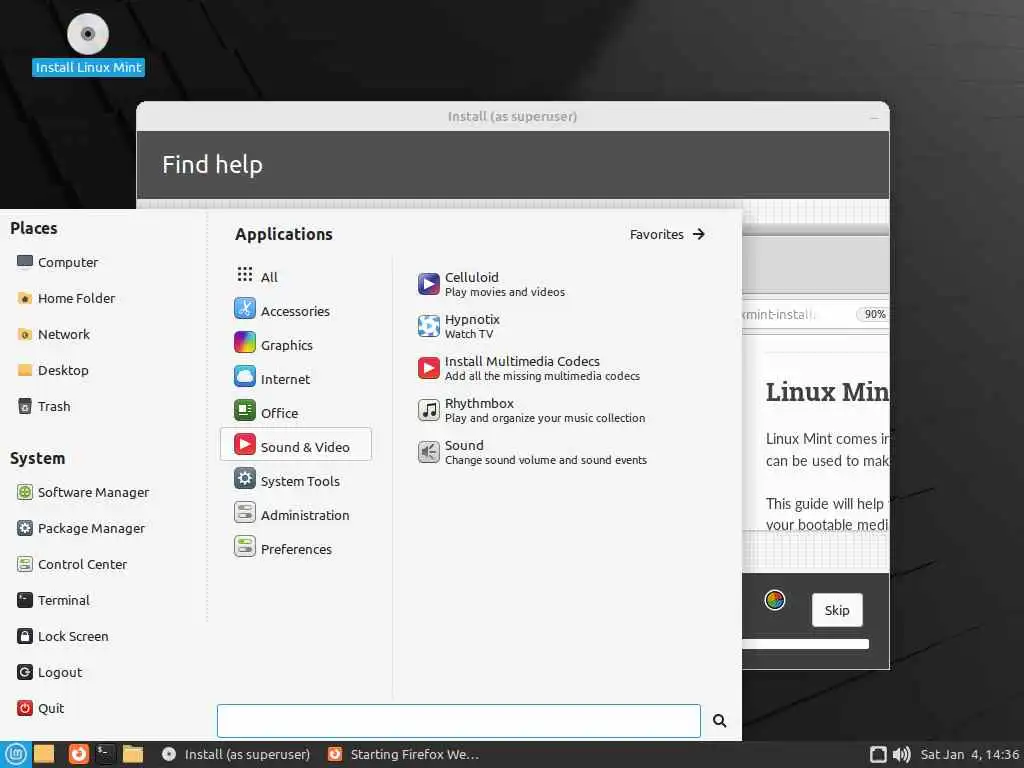
Task: Launch the Hypnotix TV icon
Action: pos(428,326)
